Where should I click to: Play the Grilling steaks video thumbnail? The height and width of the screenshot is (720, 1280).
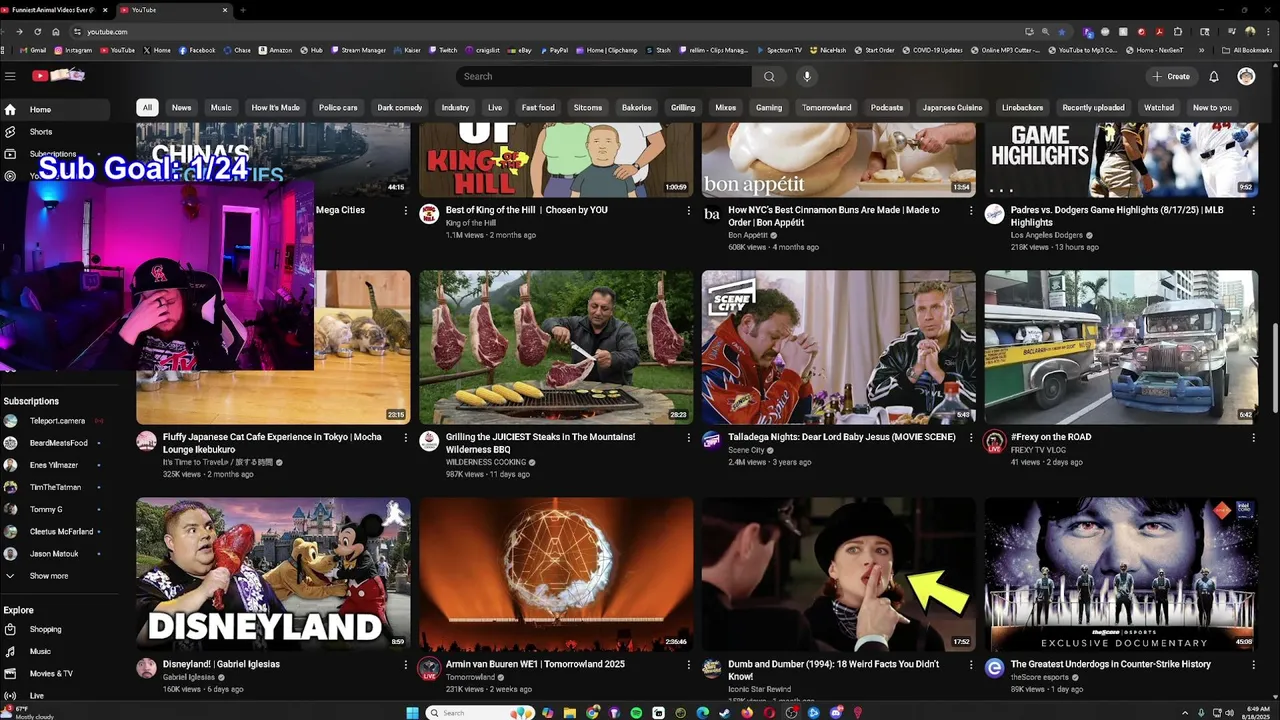point(556,347)
